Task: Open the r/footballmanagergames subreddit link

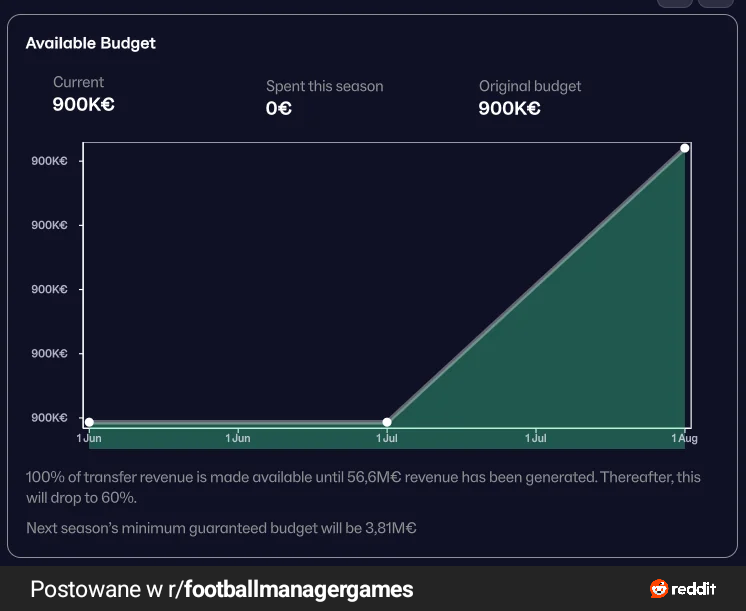Action: tap(298, 589)
